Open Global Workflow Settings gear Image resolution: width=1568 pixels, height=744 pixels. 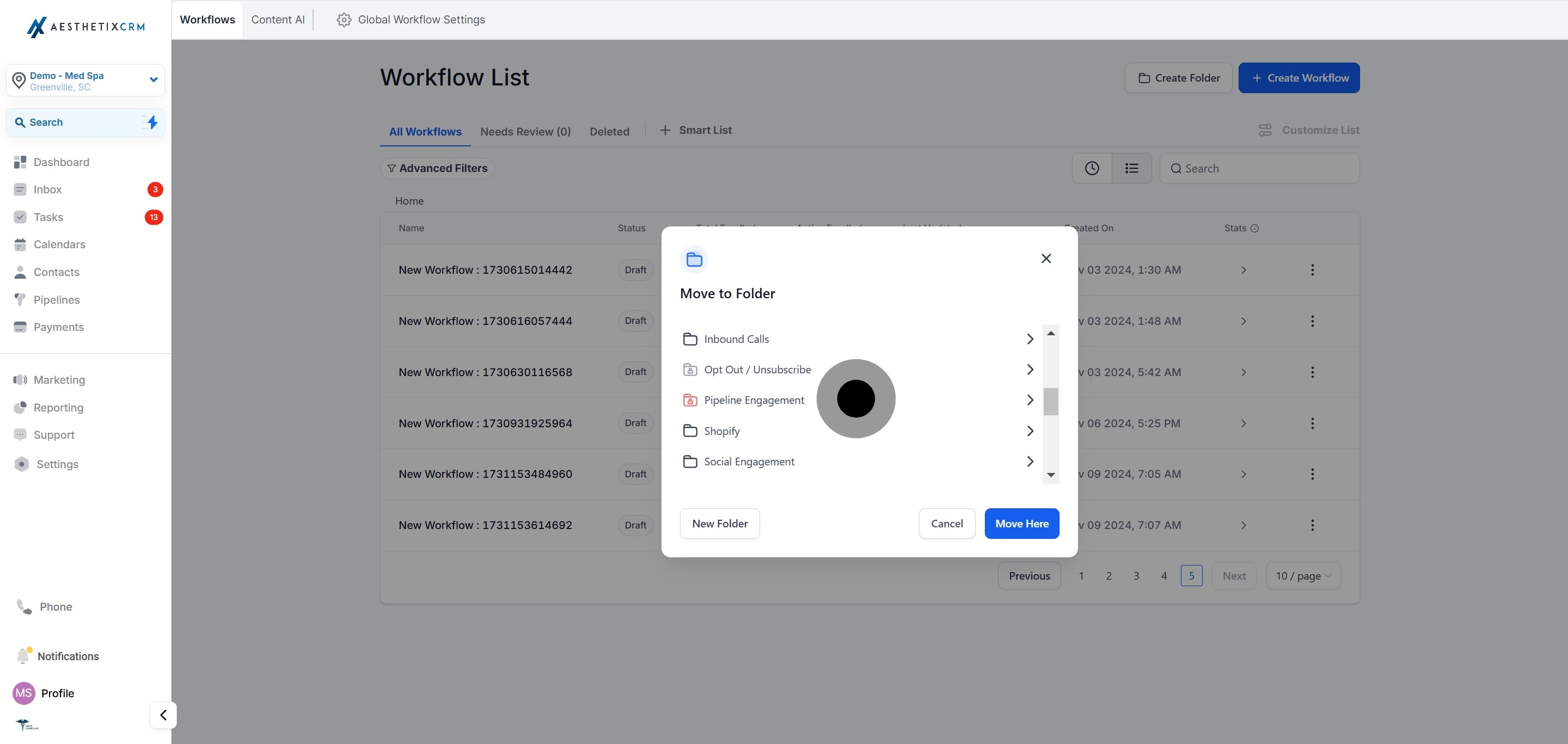coord(344,20)
